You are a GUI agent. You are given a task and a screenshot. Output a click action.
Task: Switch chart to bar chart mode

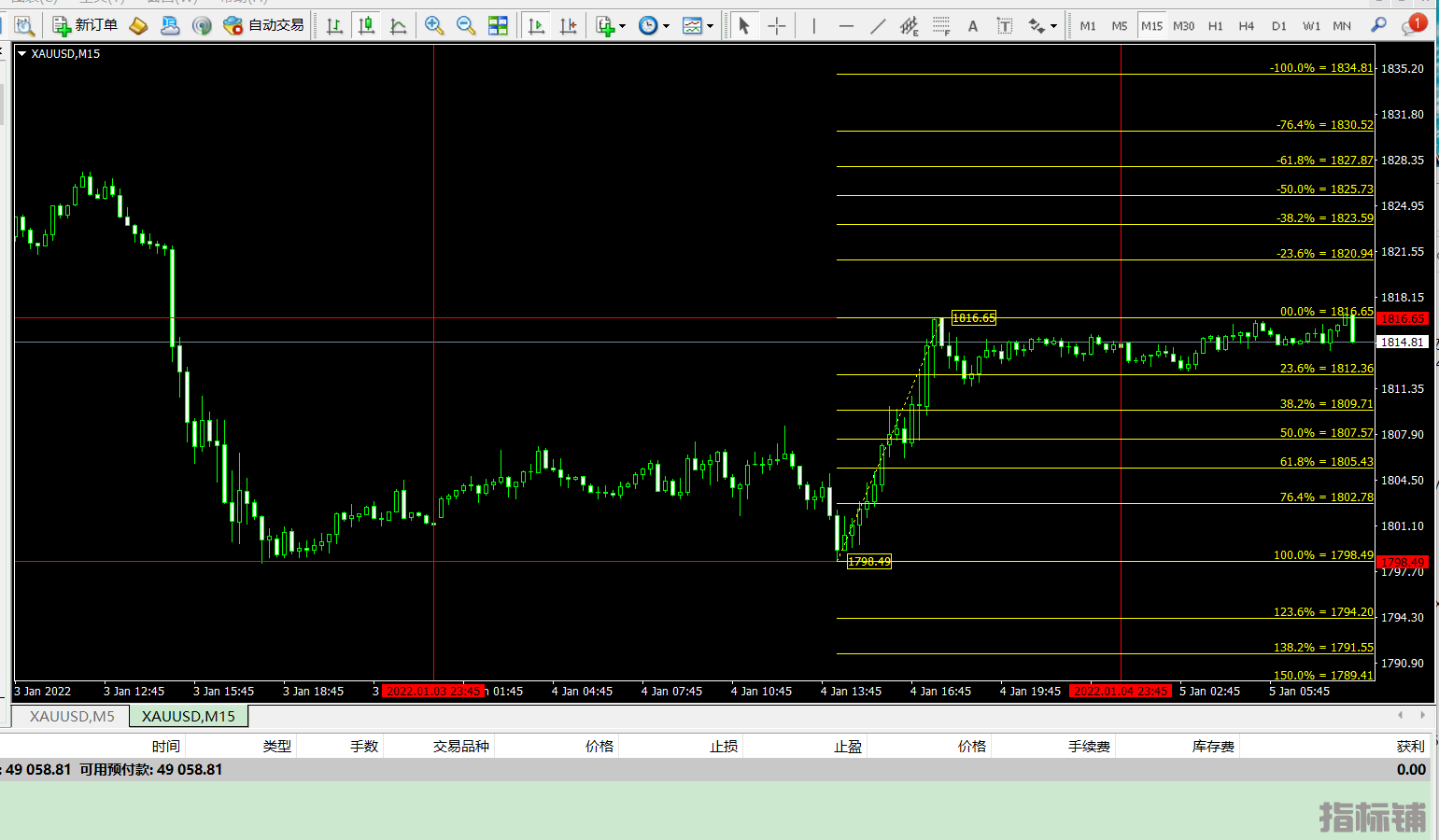pos(334,26)
